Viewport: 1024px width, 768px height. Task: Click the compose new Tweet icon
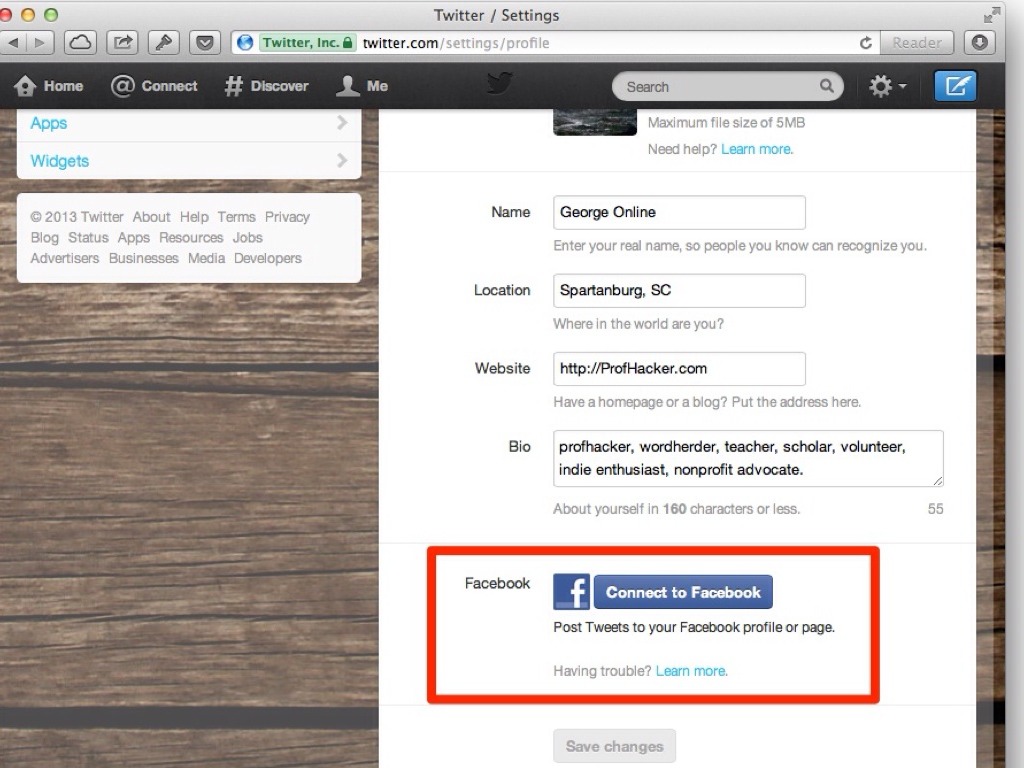click(x=955, y=86)
